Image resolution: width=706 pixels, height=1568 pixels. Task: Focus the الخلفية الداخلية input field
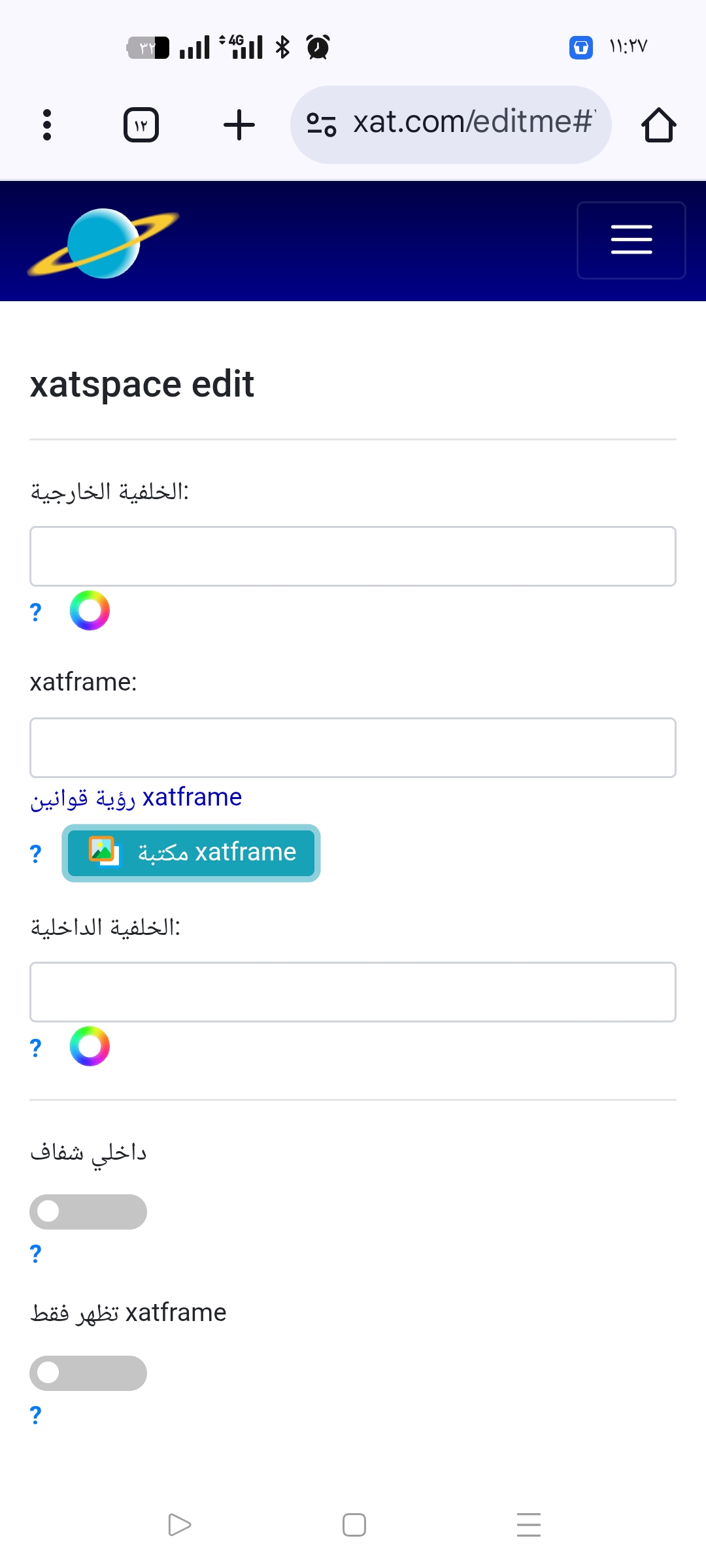(x=353, y=992)
